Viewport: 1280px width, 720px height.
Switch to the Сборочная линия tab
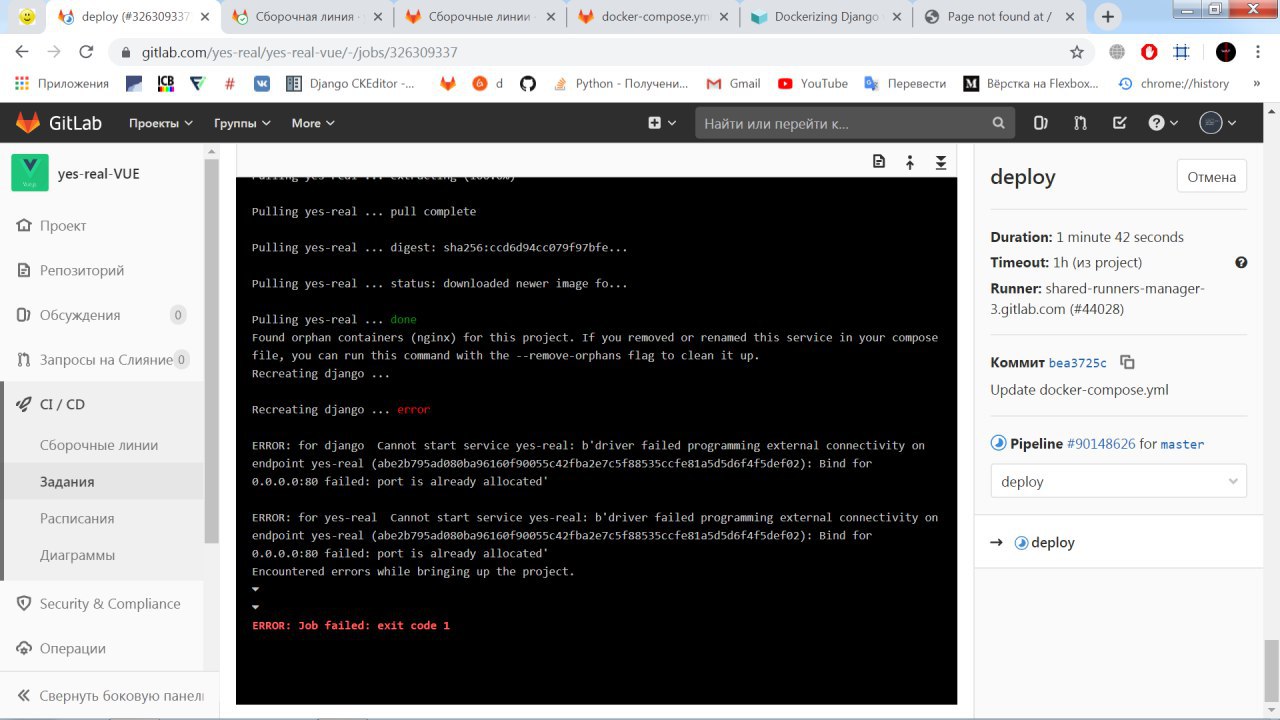tap(307, 17)
